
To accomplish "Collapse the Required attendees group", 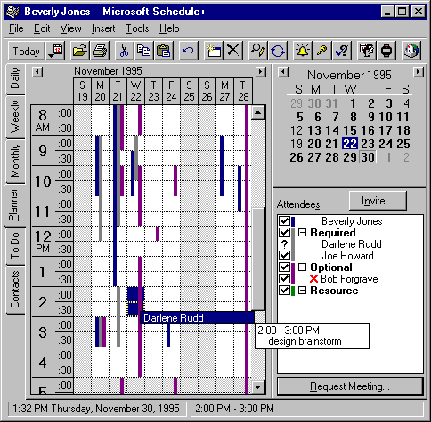I will [302, 232].
